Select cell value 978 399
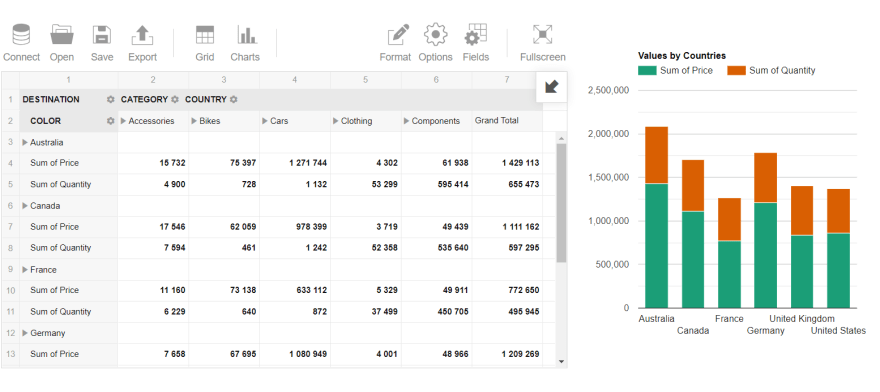The image size is (880, 392). [x=295, y=227]
